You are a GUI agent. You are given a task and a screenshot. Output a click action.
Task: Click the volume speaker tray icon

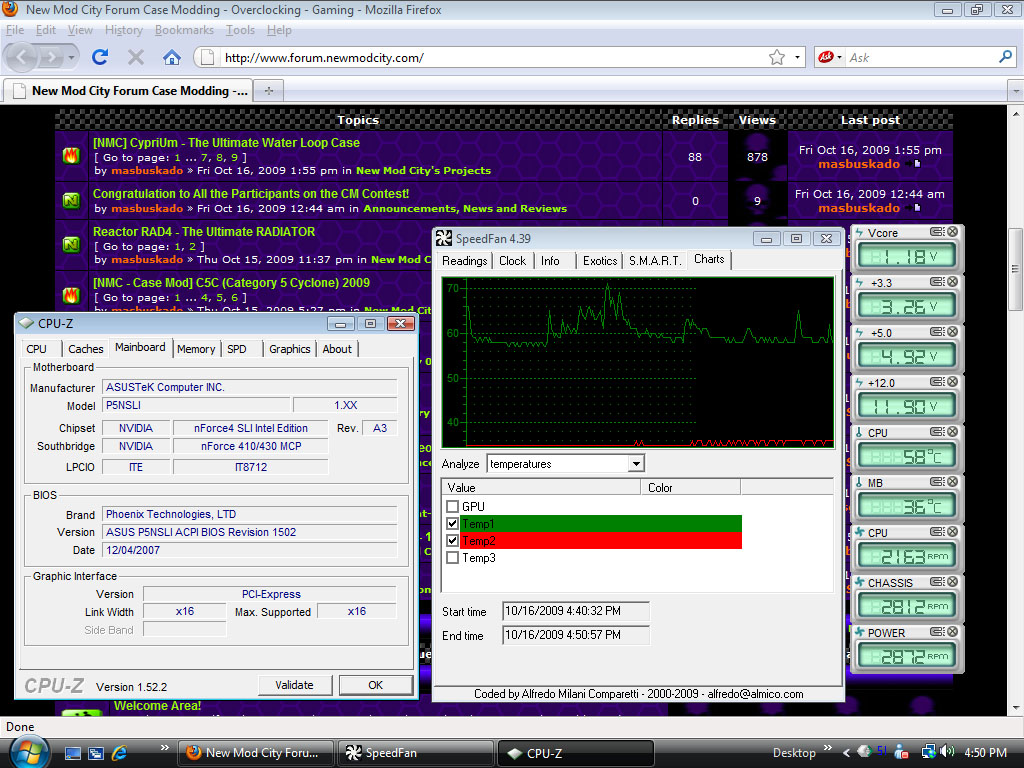[947, 752]
